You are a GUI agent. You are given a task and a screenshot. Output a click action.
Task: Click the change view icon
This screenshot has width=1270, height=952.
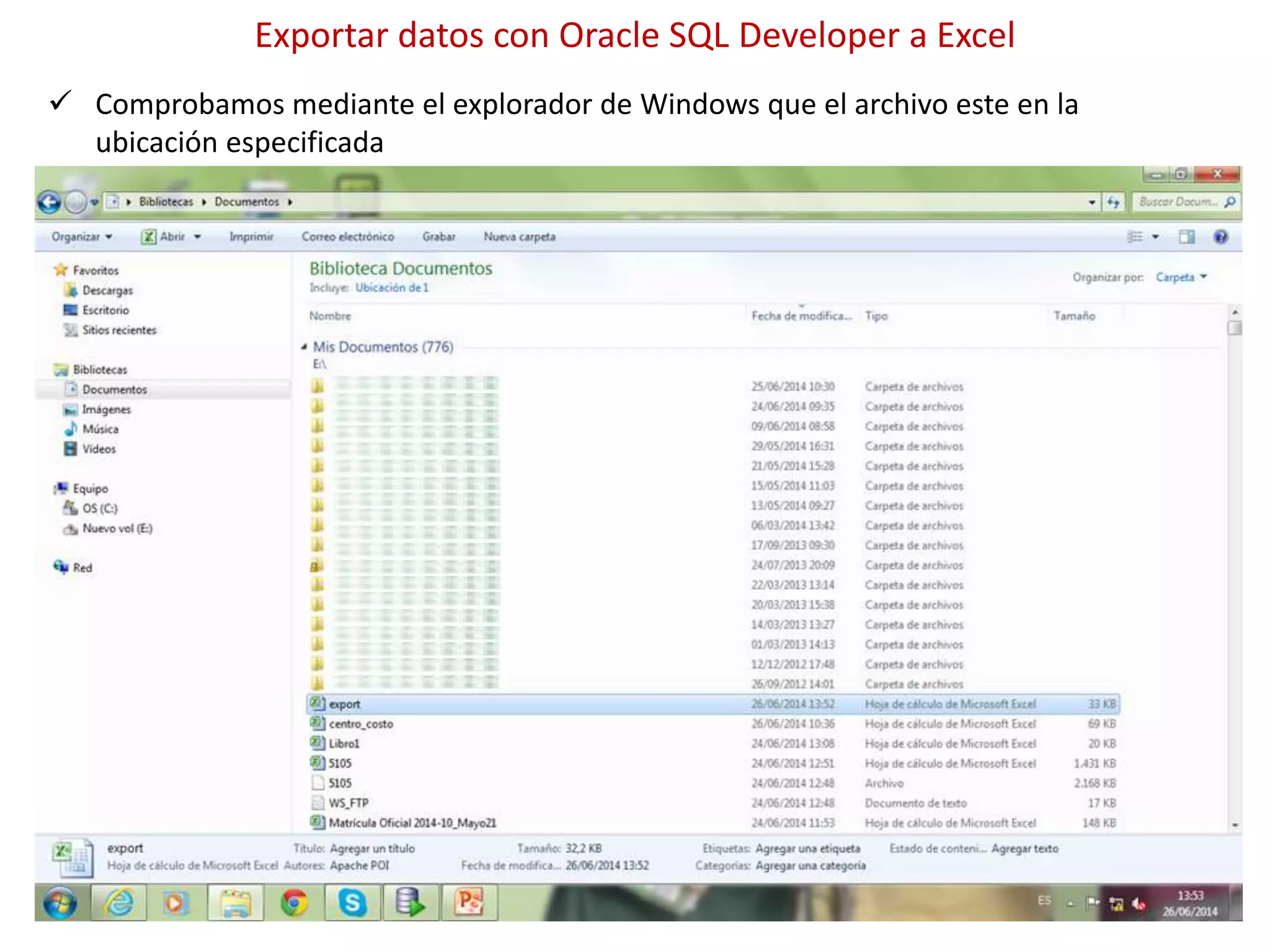tap(1135, 237)
